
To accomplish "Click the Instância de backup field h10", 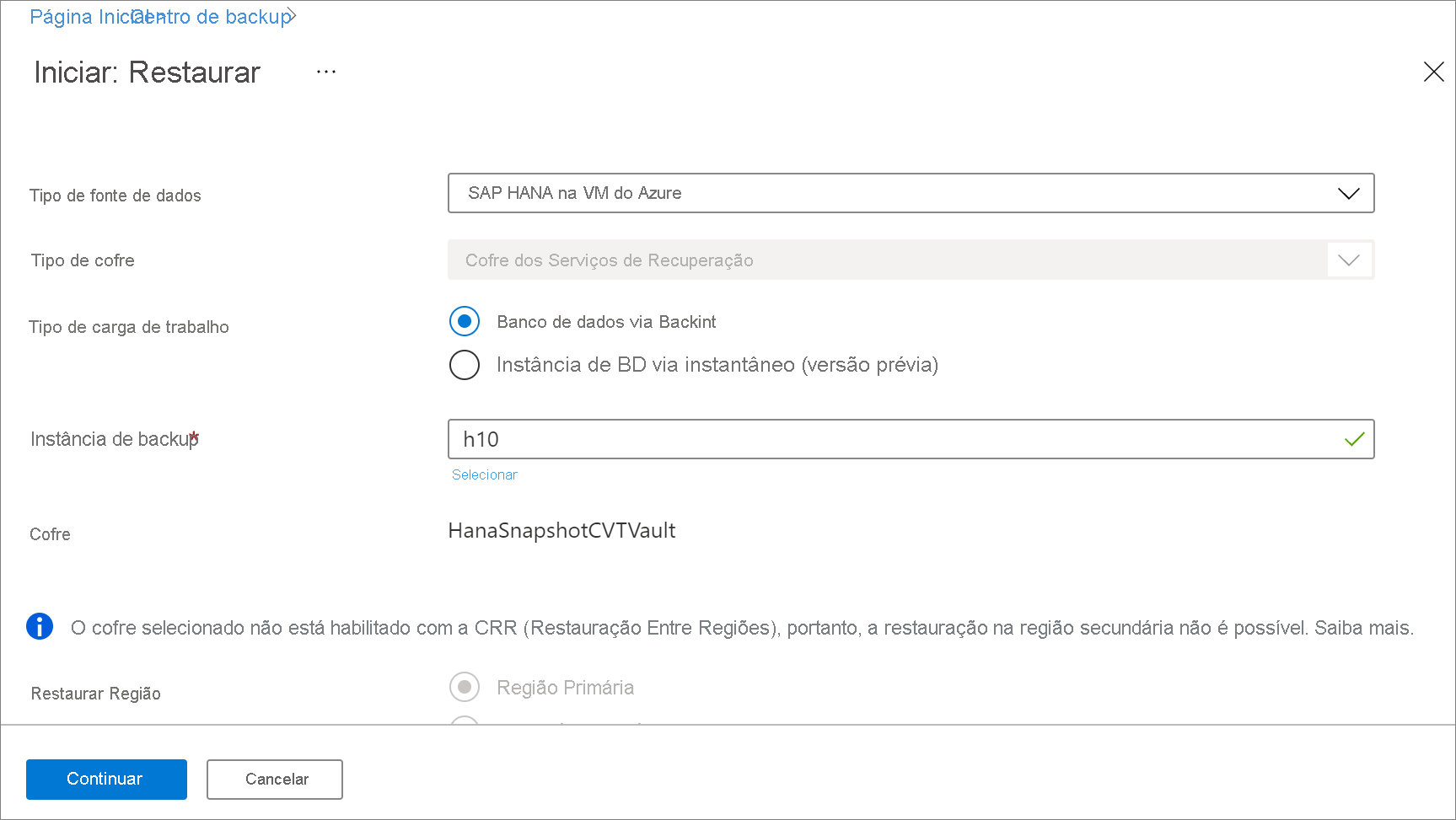I will (x=911, y=439).
